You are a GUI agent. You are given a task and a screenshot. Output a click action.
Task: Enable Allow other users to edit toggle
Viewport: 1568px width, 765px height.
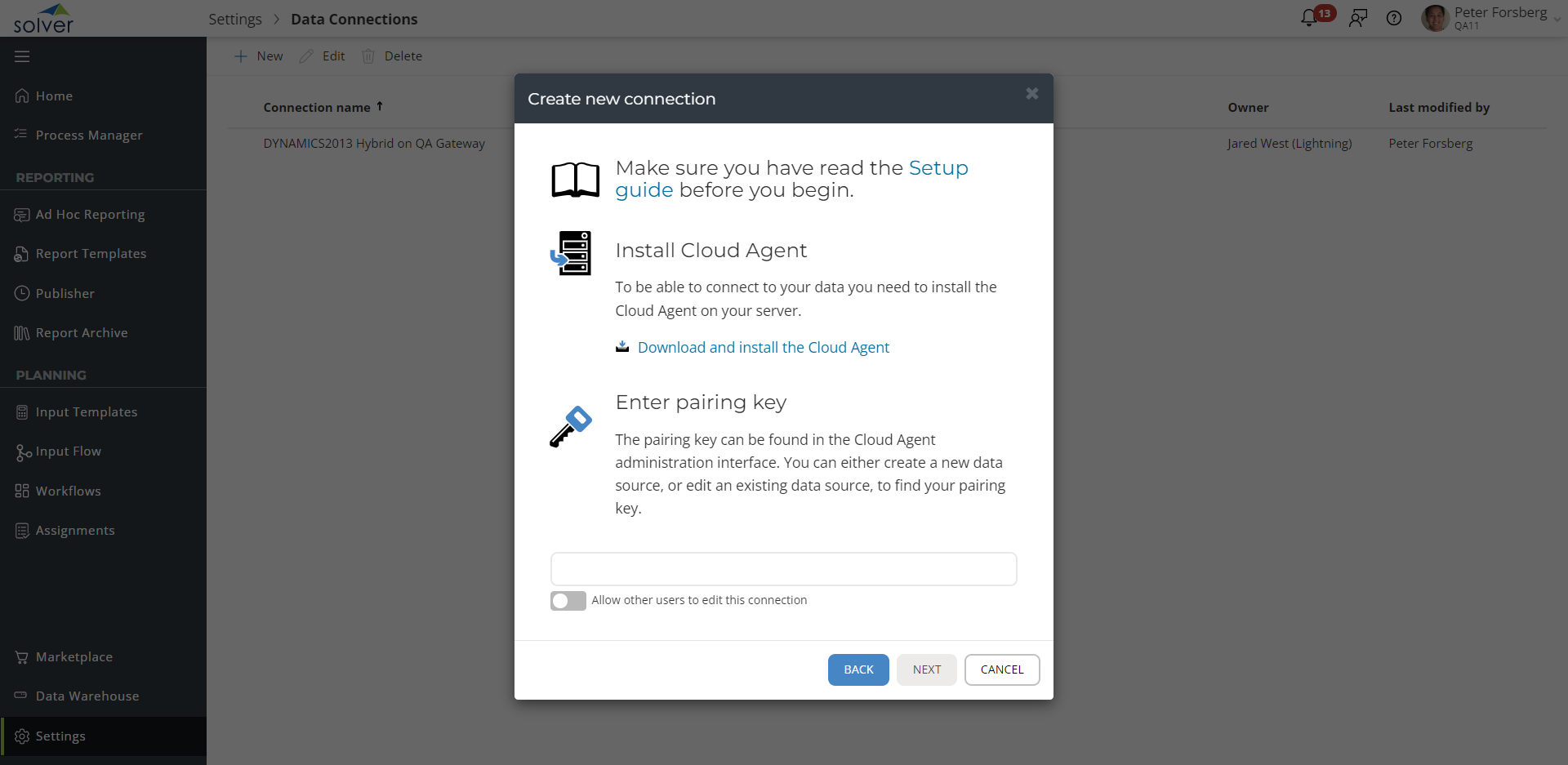coord(568,601)
